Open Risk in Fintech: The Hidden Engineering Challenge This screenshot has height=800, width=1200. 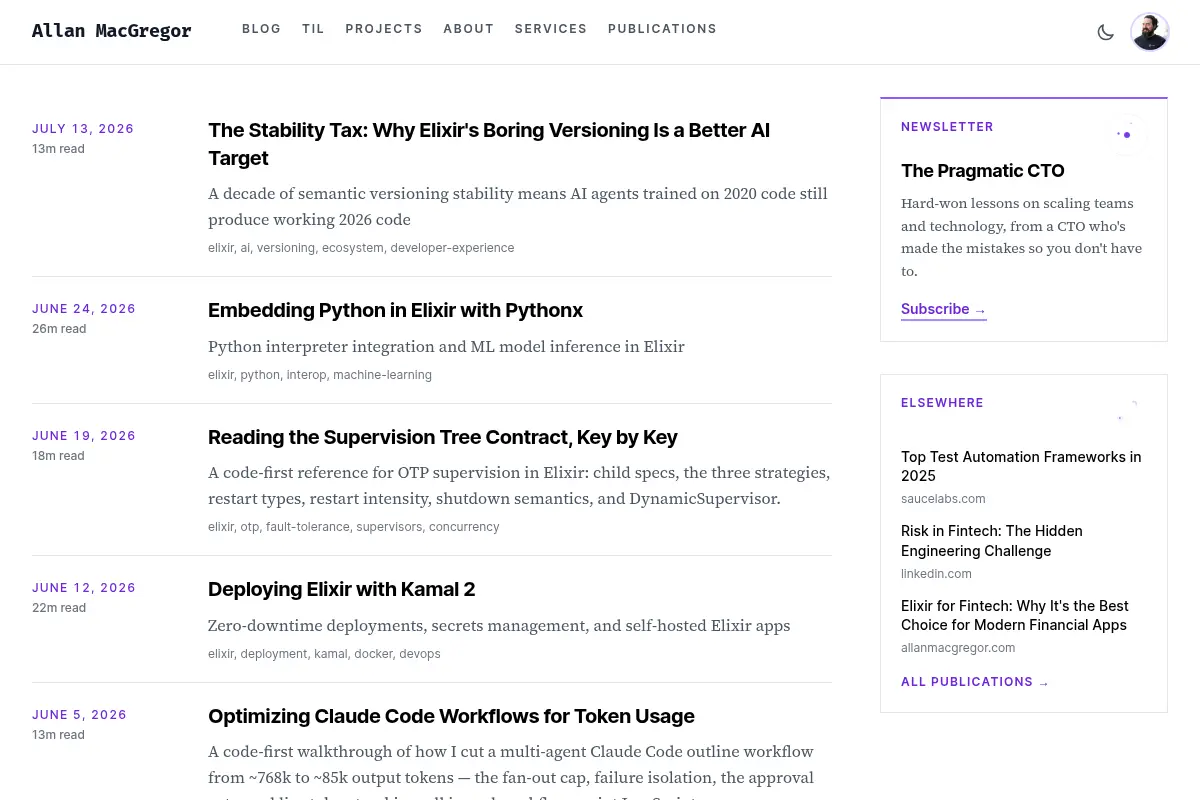992,541
